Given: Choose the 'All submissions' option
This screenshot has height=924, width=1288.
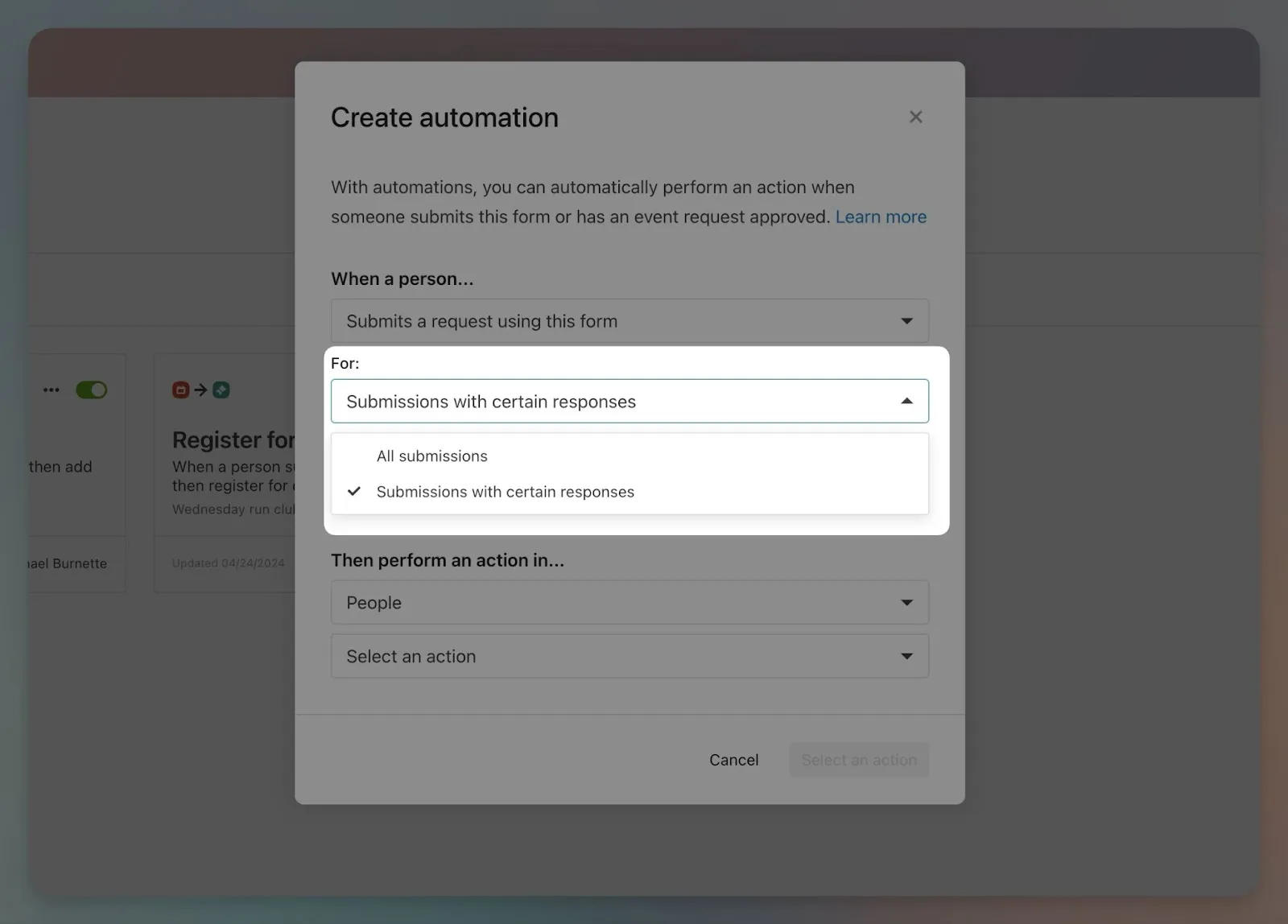Looking at the screenshot, I should 432,456.
